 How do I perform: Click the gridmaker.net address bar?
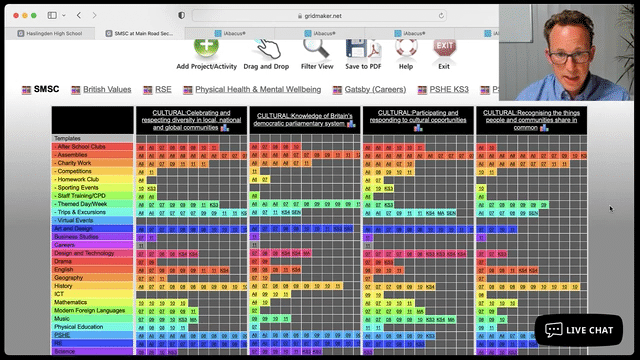coord(319,16)
